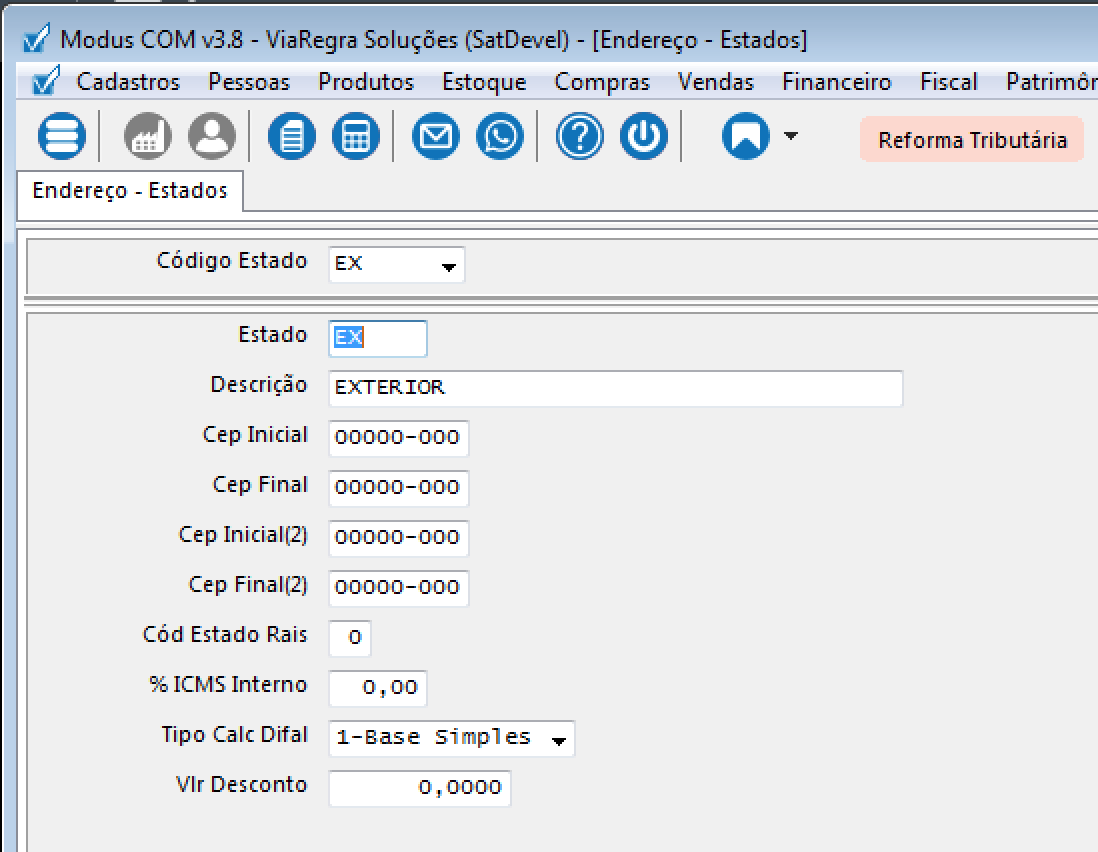Open the Financeiro menu
This screenshot has height=852, width=1098.
836,82
